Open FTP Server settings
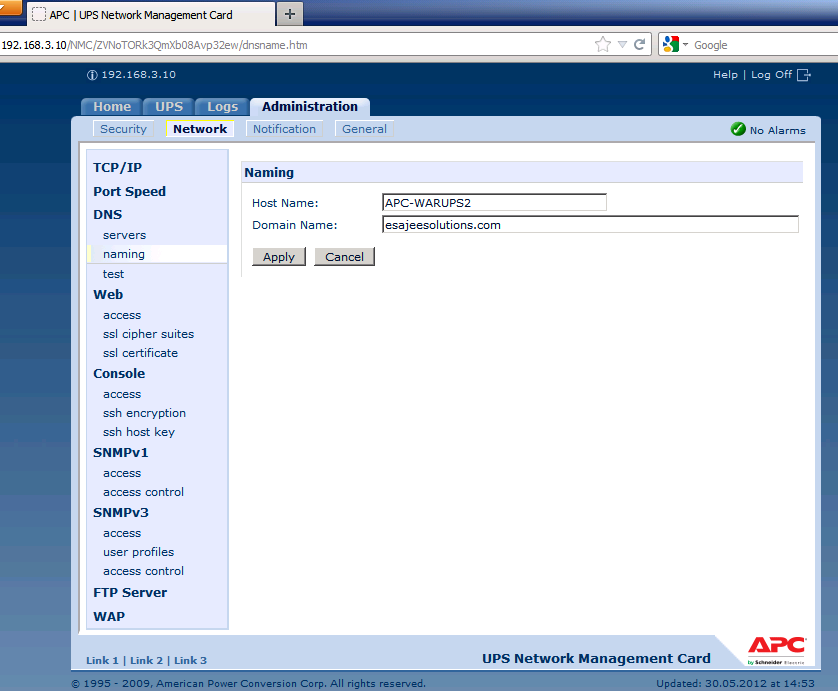Screen dimensions: 838x691 pos(130,593)
